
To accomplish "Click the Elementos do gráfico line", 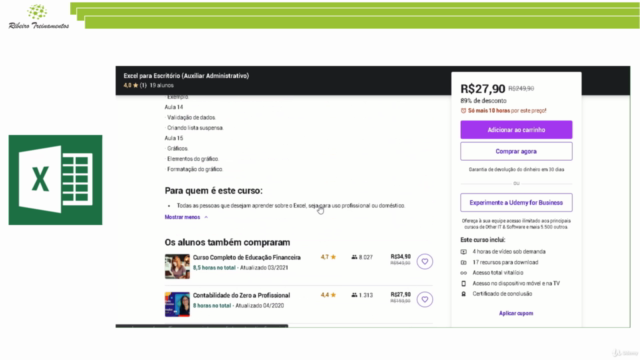I will tap(193, 159).
